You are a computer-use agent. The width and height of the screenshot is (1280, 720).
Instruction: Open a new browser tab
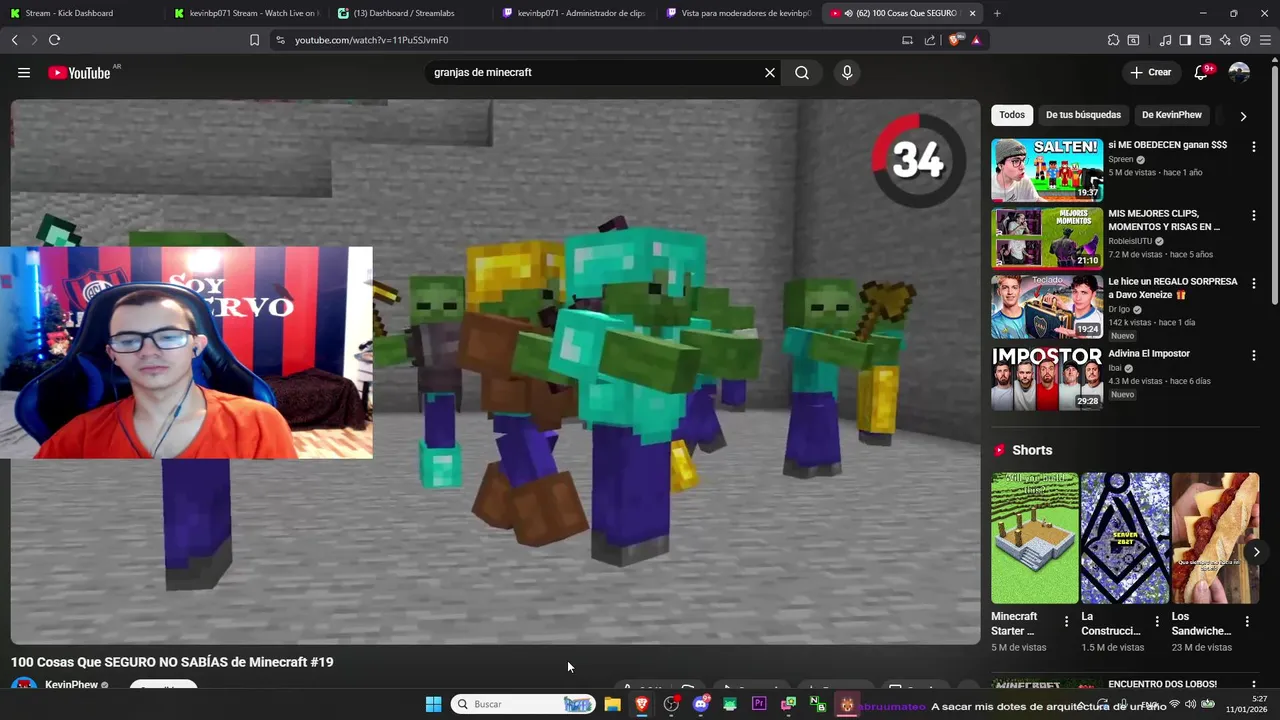click(x=997, y=13)
